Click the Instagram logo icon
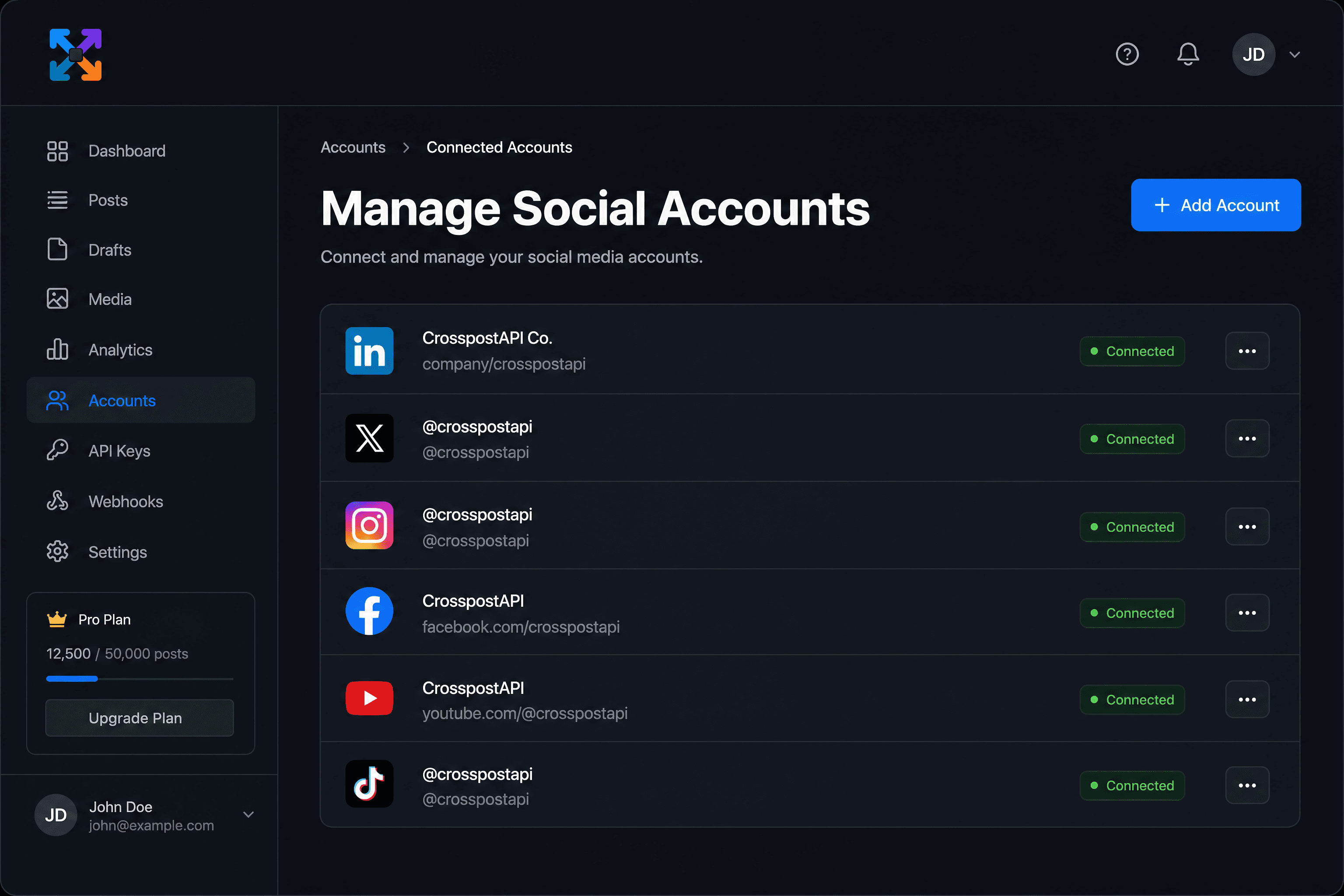1344x896 pixels. click(x=369, y=526)
